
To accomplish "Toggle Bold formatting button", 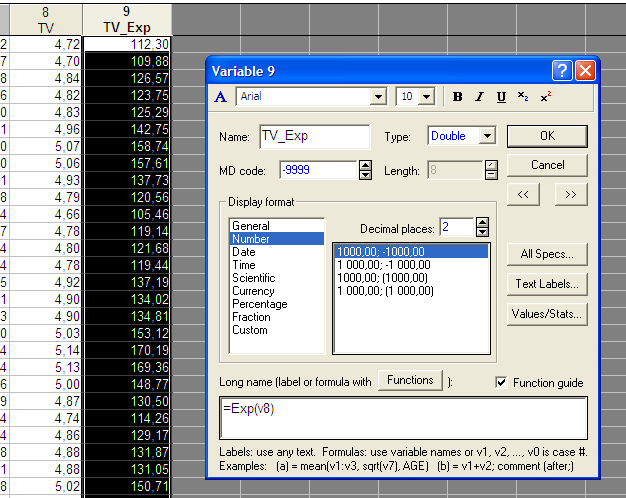I will [457, 97].
